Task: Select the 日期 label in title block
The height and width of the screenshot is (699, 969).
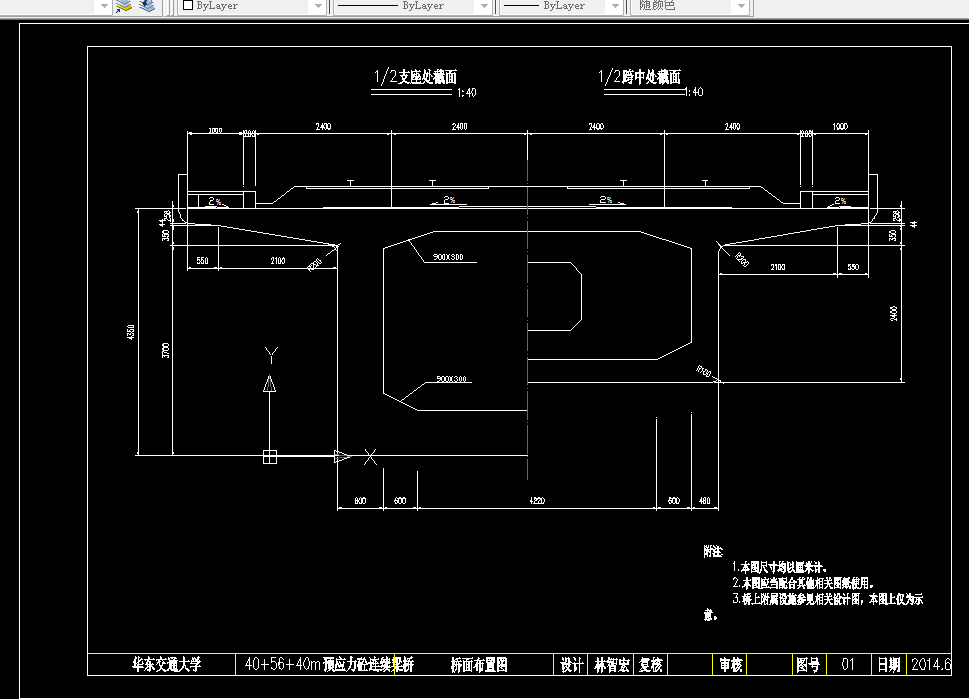Action: [889, 665]
